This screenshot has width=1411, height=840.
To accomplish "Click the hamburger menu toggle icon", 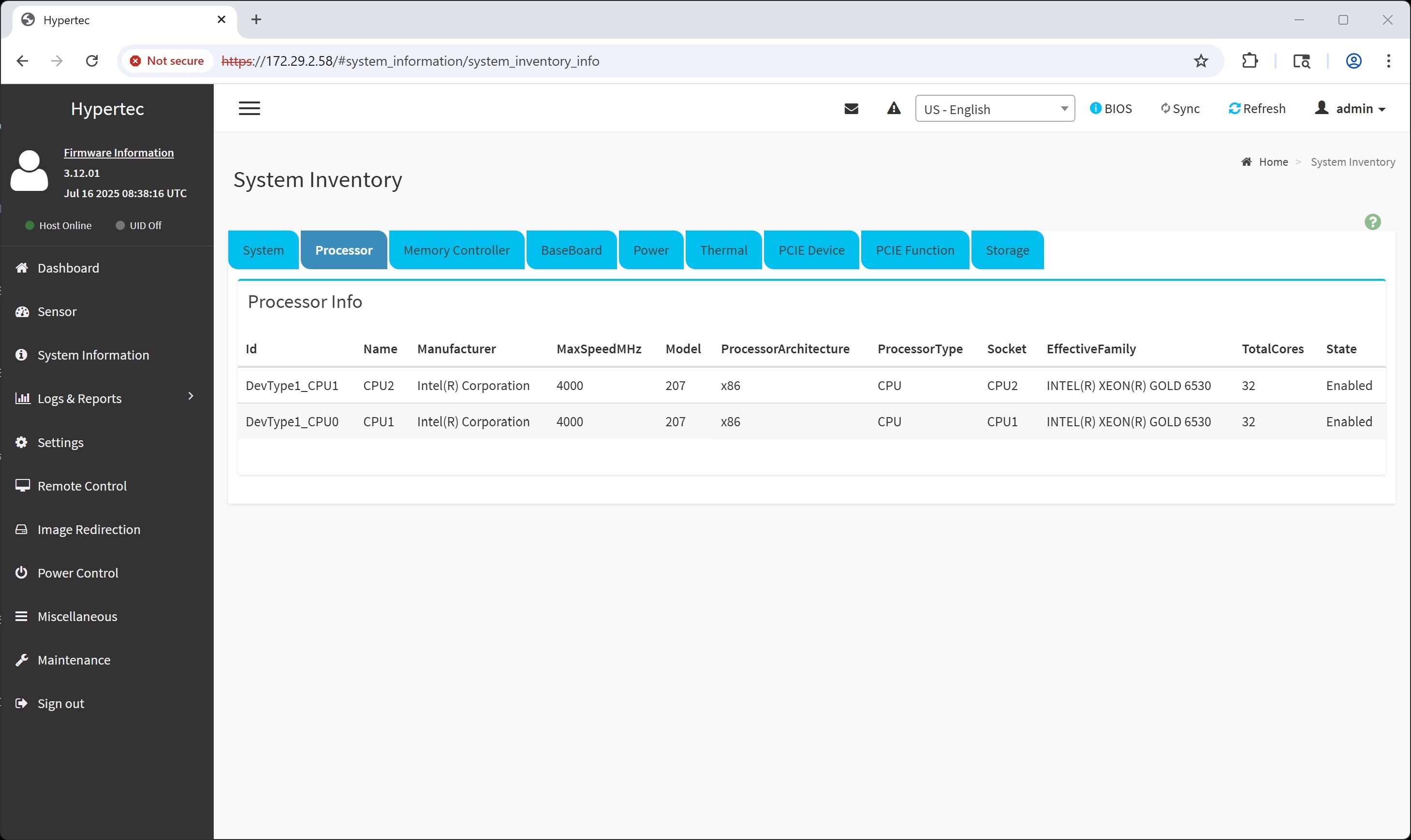I will 249,108.
